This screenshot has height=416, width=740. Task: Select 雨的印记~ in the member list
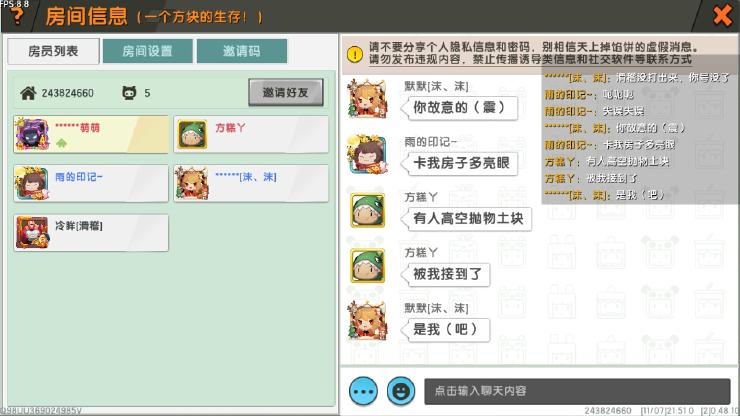[91, 183]
